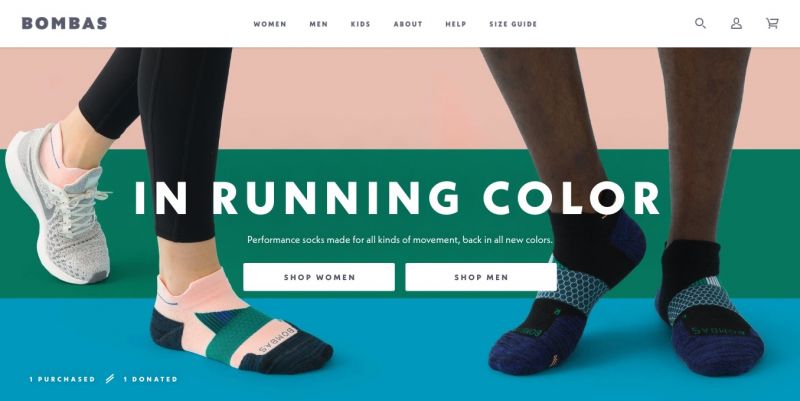800x401 pixels.
Task: Click the Shop Women button
Action: click(319, 277)
